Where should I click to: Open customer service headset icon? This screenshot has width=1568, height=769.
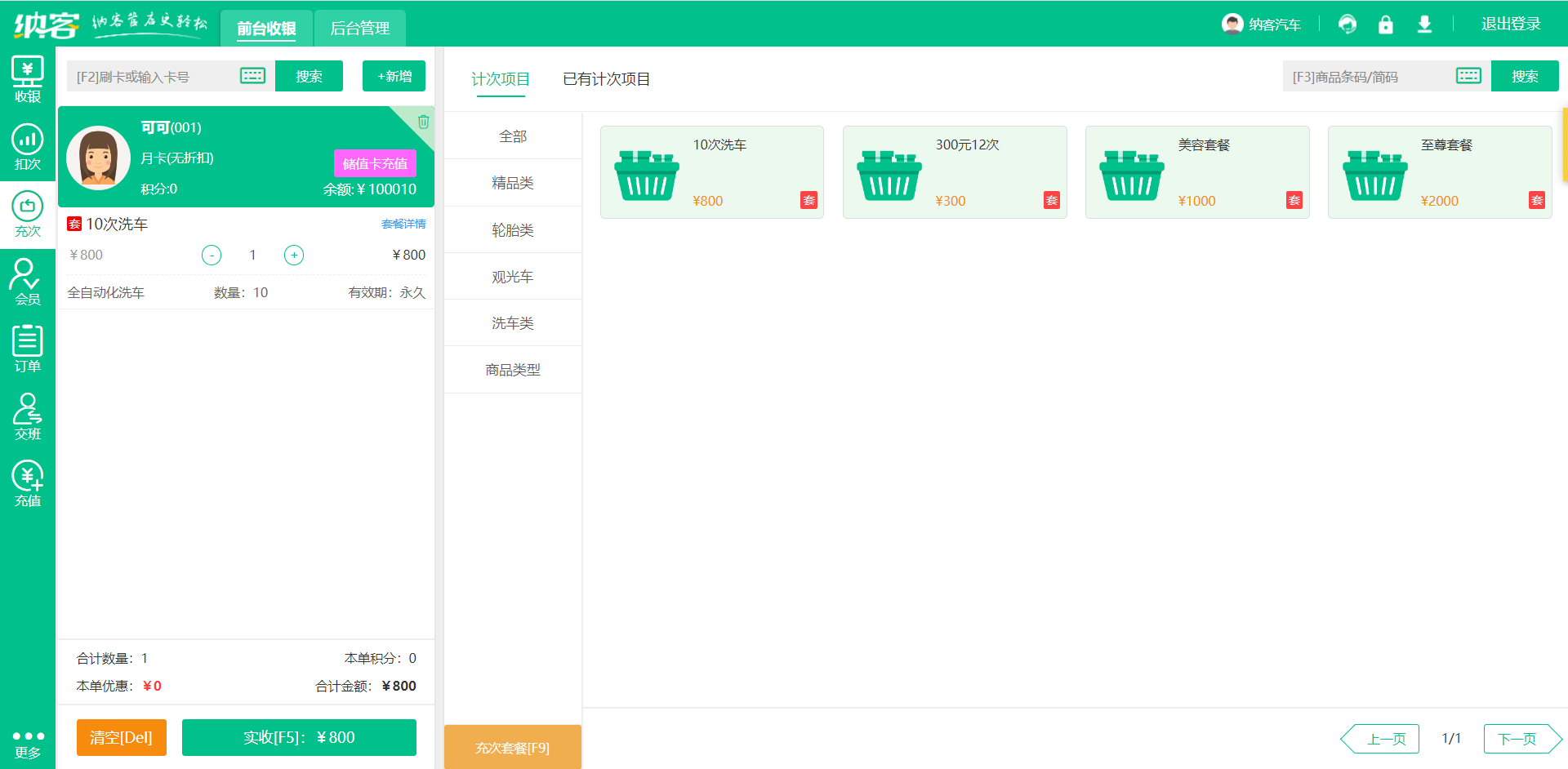1347,24
